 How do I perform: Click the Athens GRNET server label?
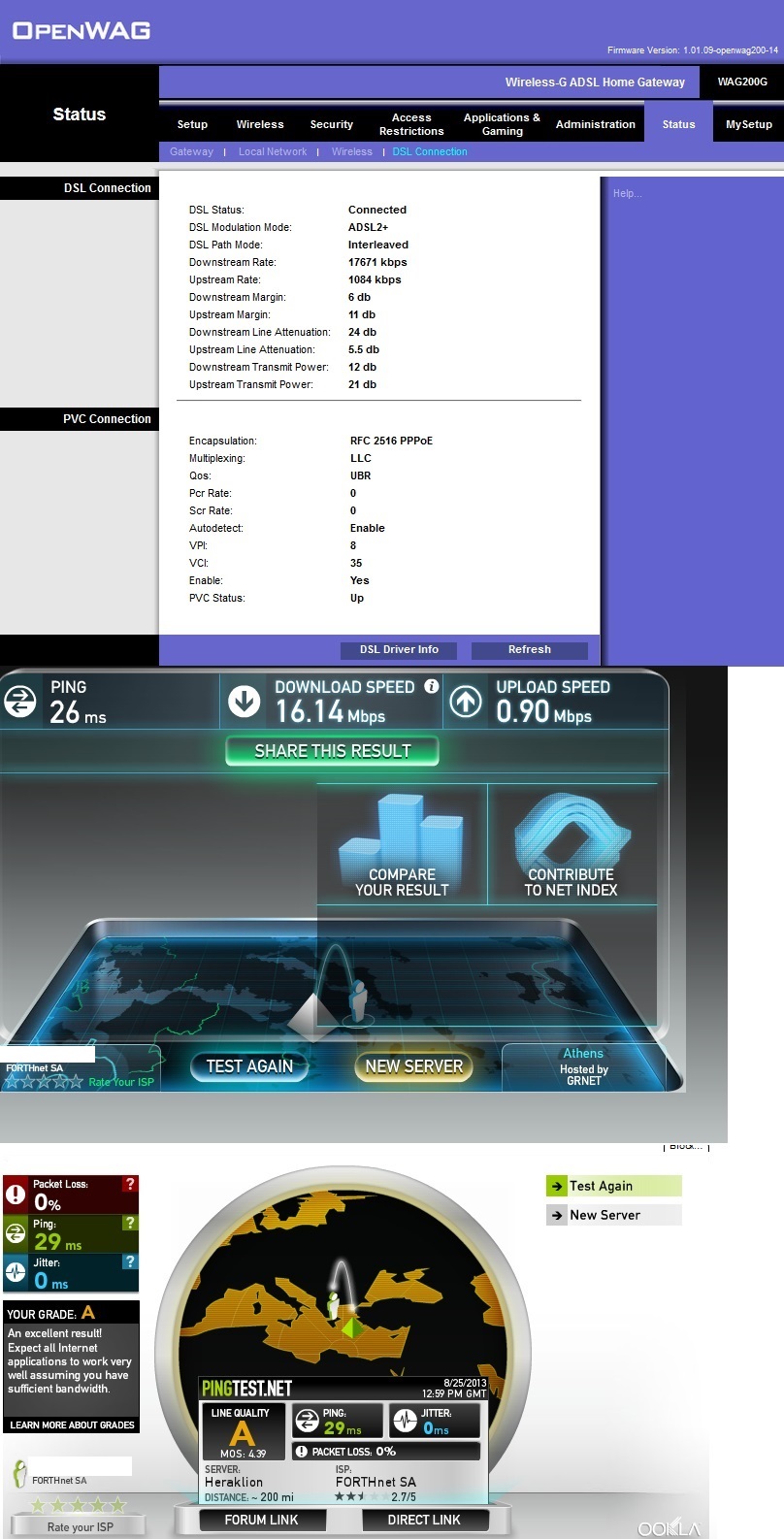tap(583, 1066)
